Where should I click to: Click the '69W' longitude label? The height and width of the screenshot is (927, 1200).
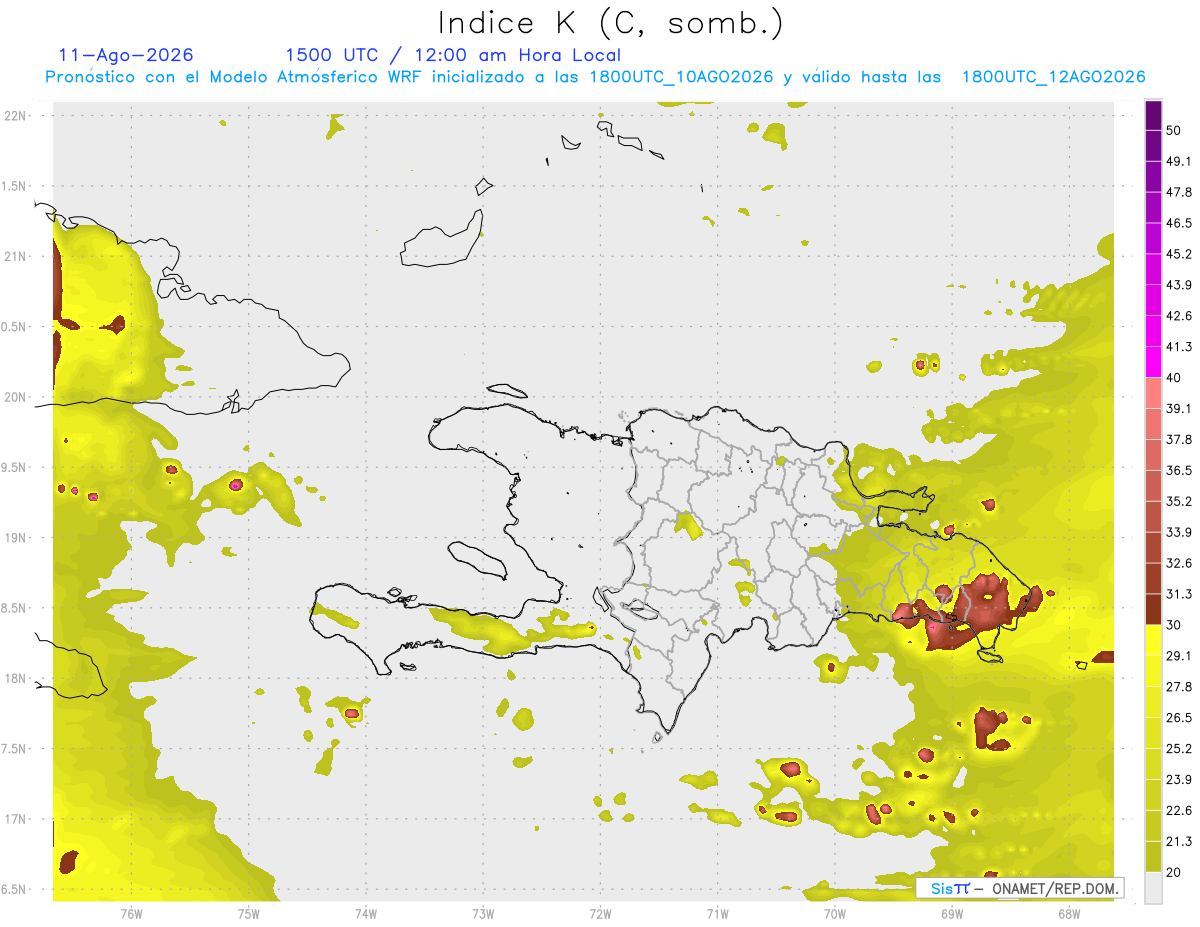coord(952,913)
